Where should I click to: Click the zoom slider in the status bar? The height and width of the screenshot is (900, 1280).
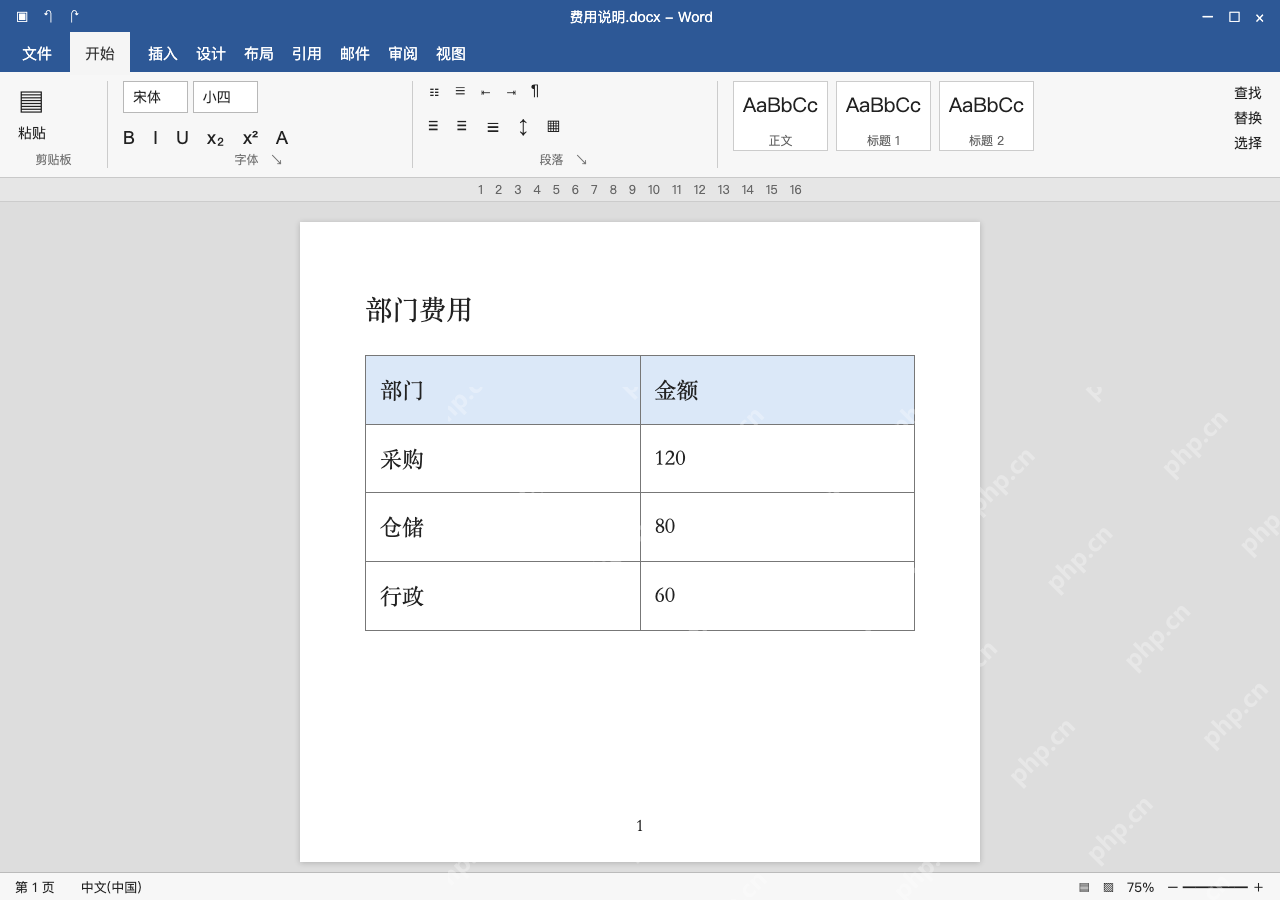(x=1215, y=887)
